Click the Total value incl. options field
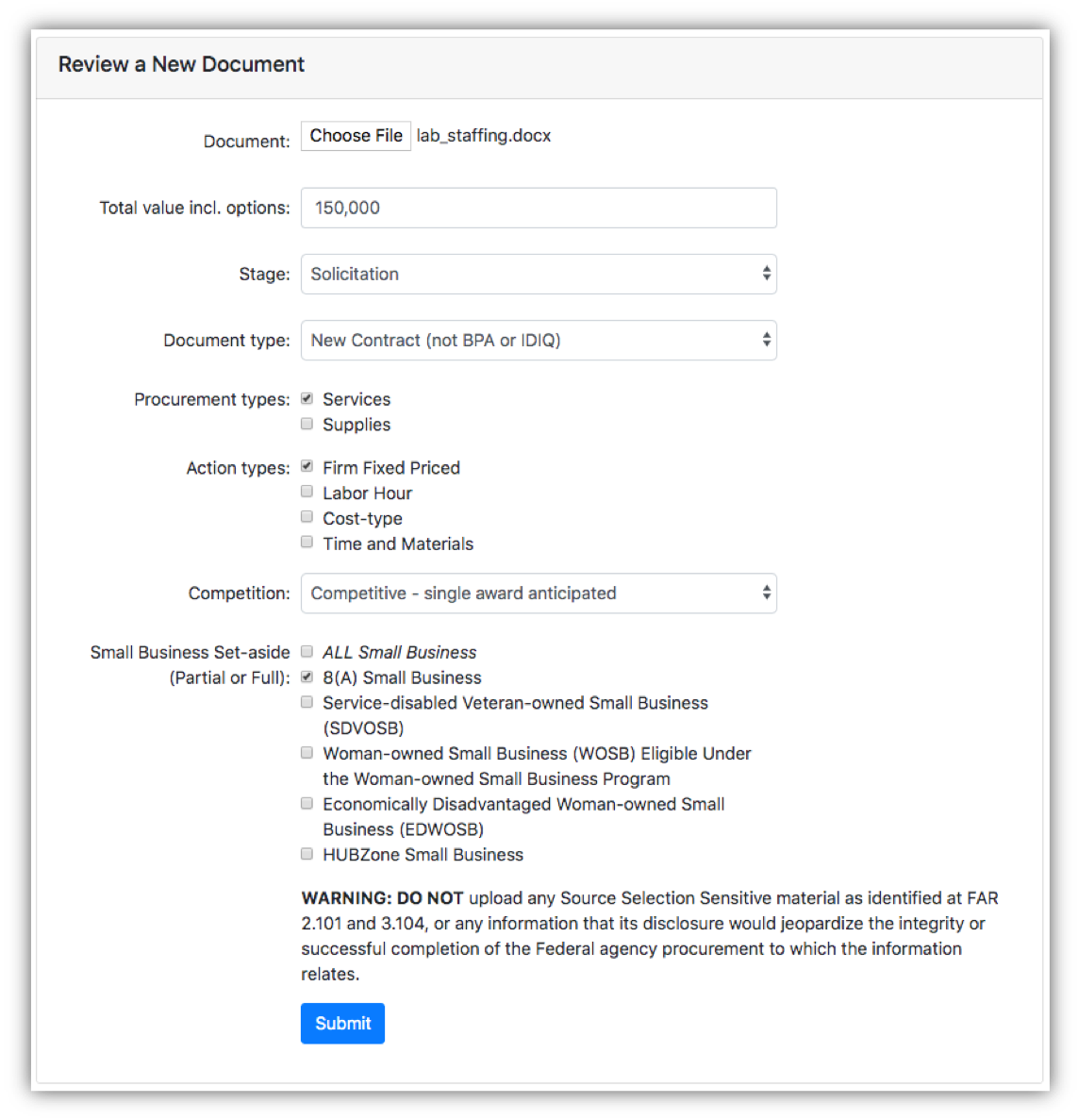The image size is (1078, 1120). pyautogui.click(x=539, y=208)
